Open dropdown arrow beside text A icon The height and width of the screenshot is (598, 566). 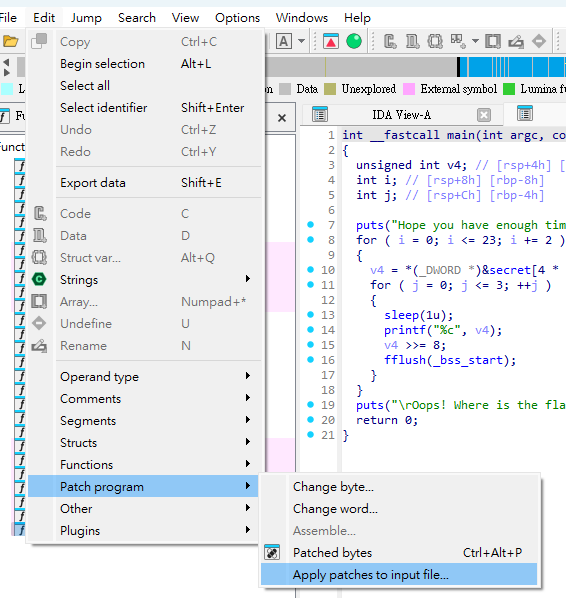tap(301, 41)
